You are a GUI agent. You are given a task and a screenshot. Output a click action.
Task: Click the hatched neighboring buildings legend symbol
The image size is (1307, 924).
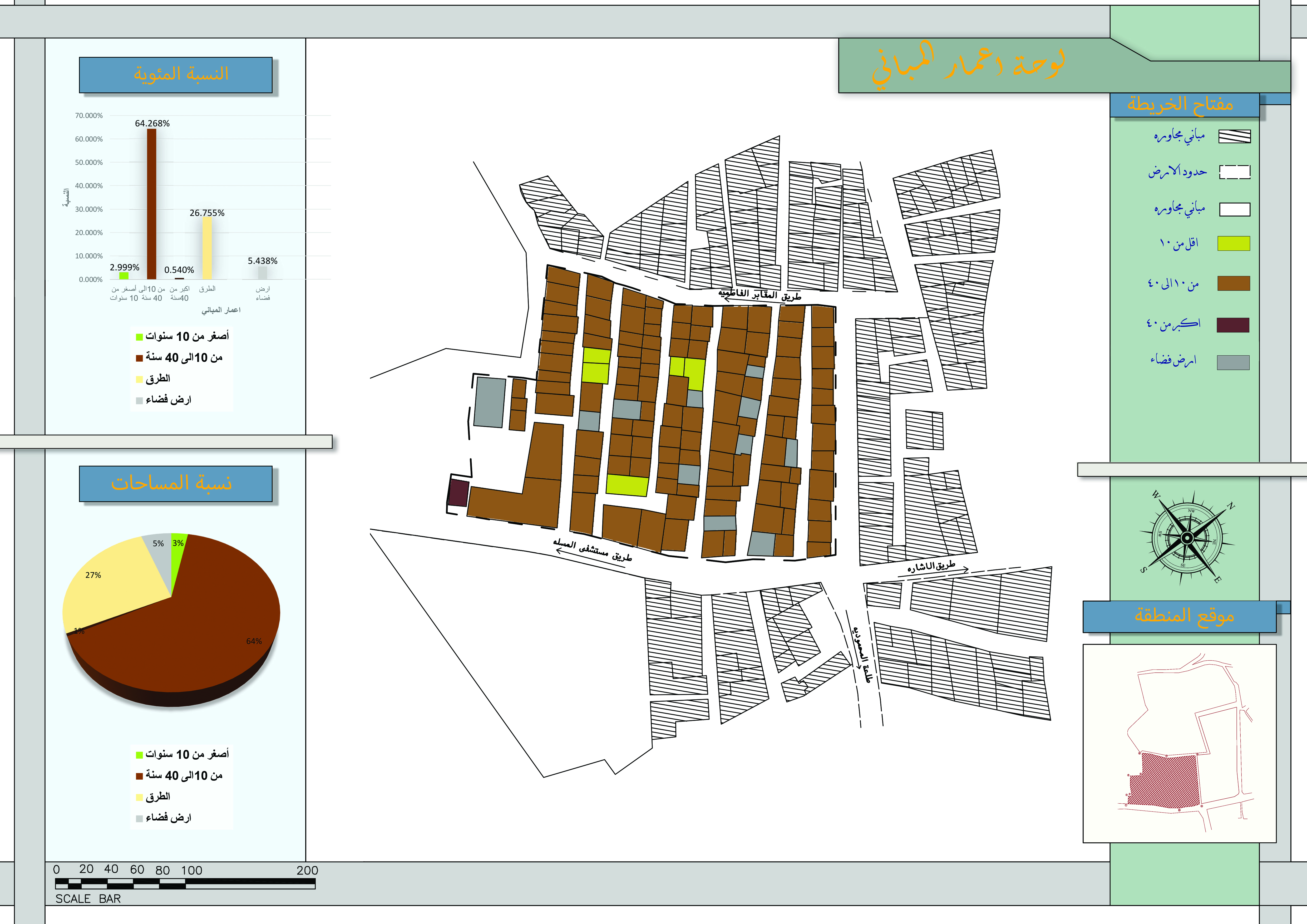tap(1234, 136)
